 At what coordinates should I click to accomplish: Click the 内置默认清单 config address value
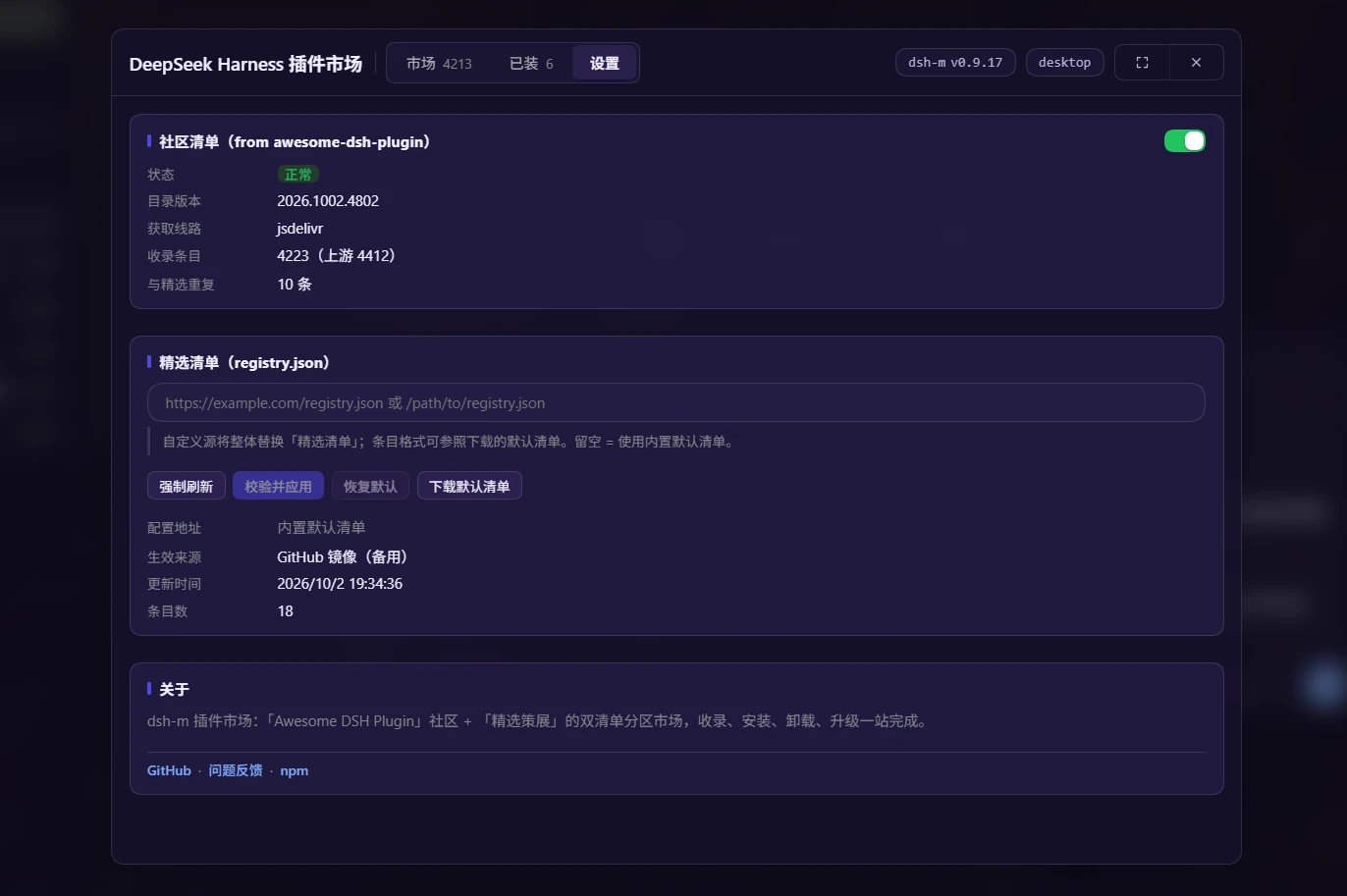[x=322, y=527]
